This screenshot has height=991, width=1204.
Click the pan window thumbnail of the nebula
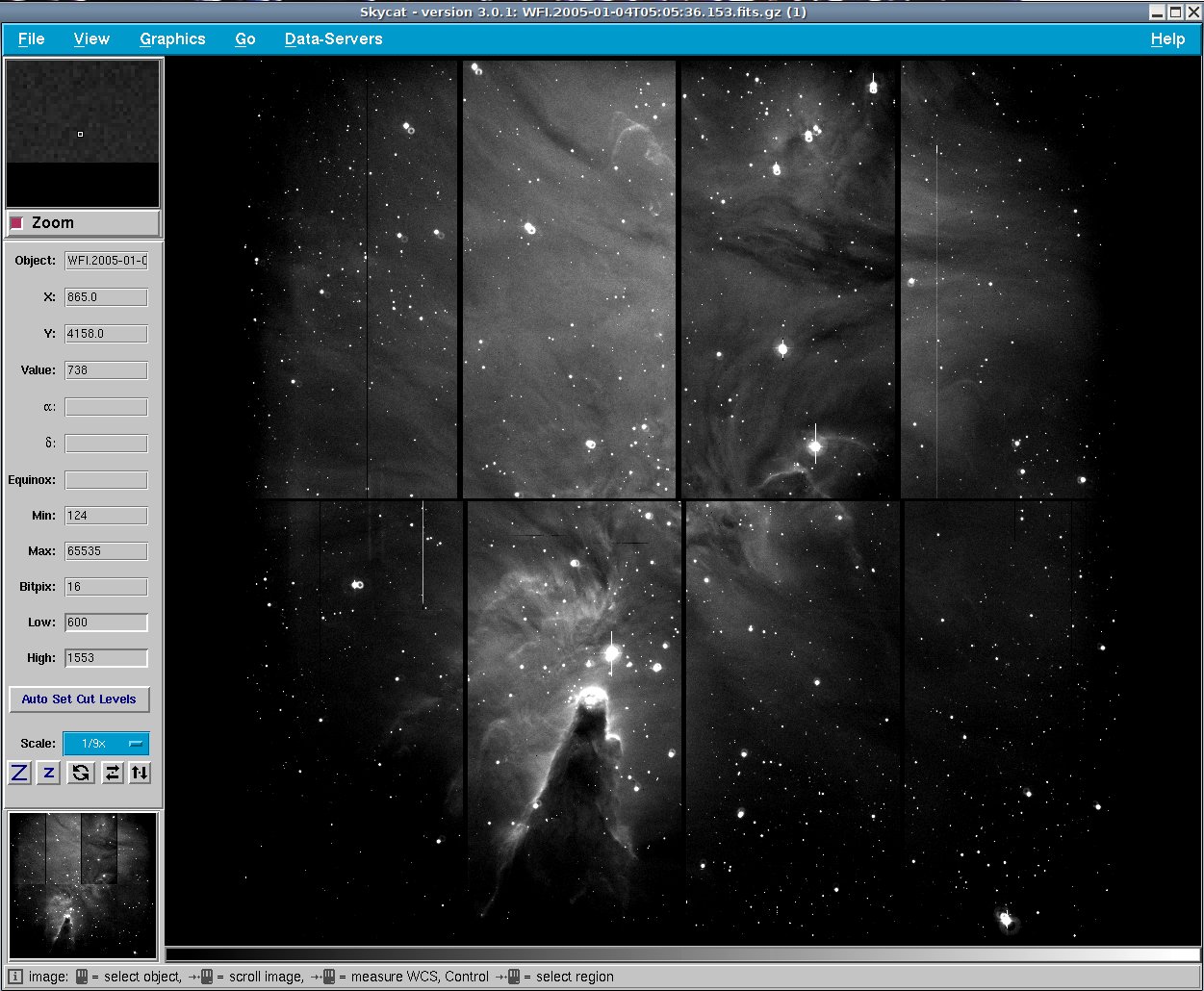tap(82, 885)
